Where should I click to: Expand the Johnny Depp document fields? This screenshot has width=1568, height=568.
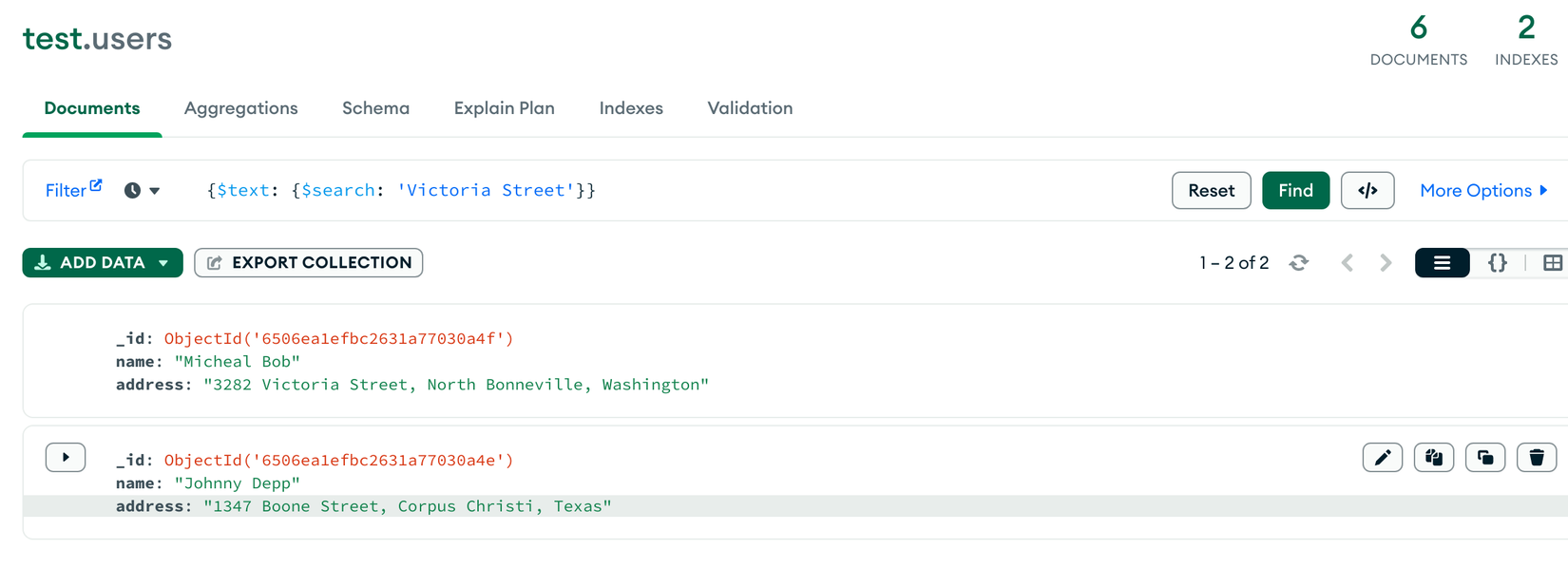pos(66,458)
